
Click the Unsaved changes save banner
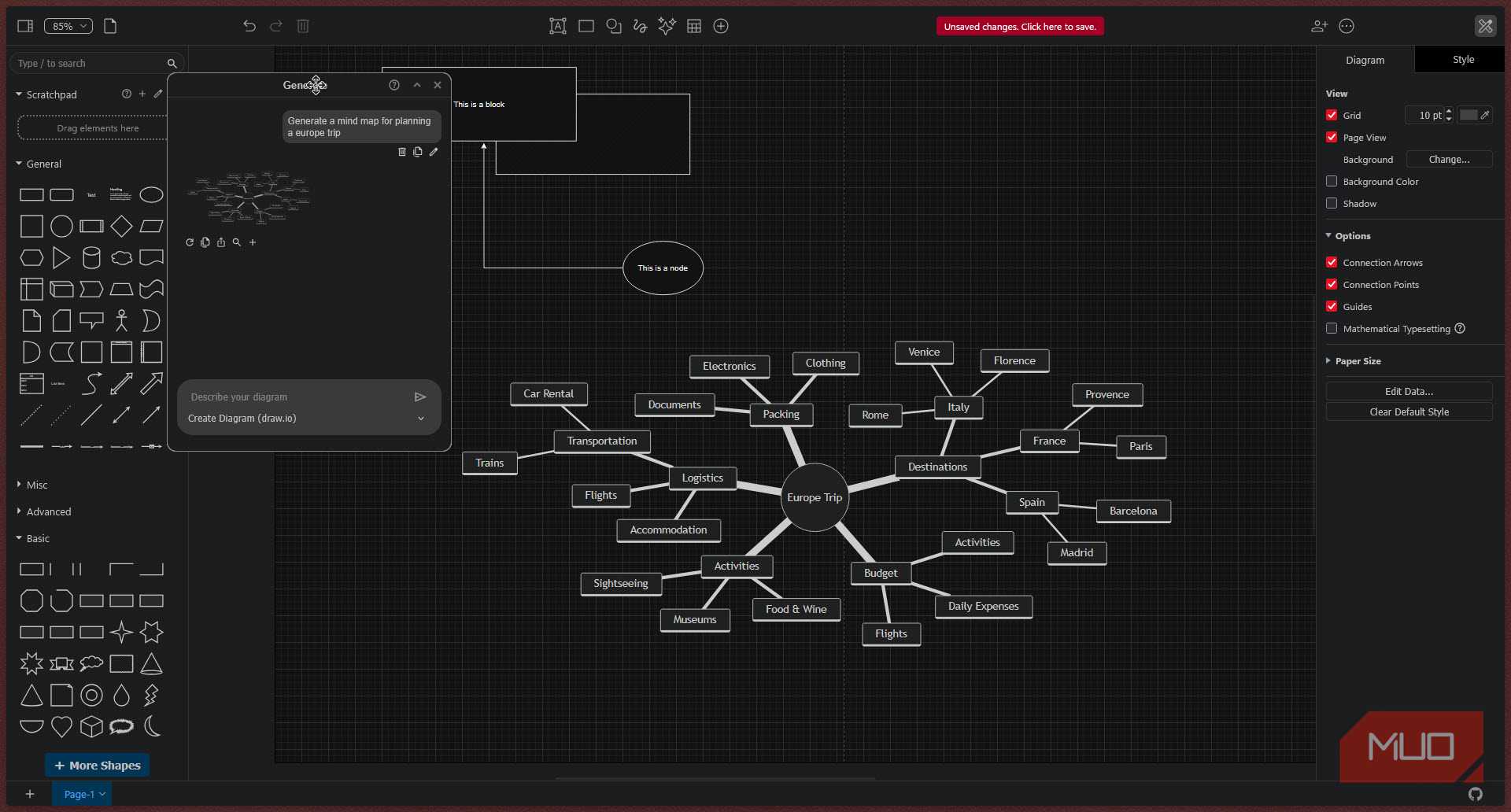(1020, 26)
